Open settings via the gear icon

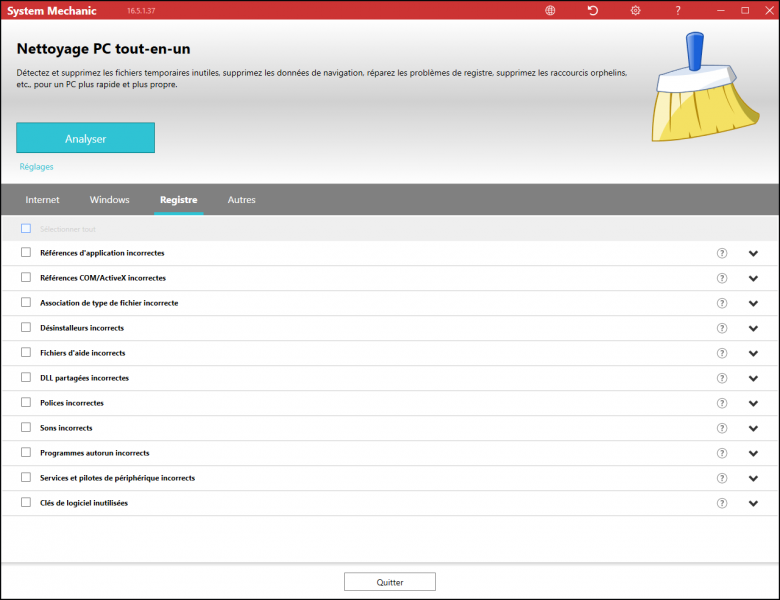coord(635,10)
